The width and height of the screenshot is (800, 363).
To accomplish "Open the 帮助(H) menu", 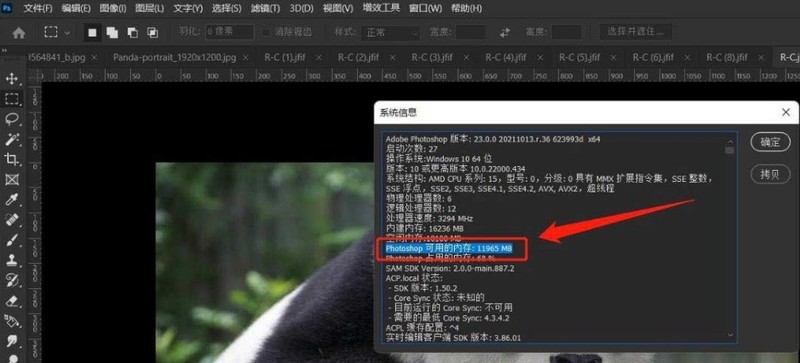I will [466, 8].
